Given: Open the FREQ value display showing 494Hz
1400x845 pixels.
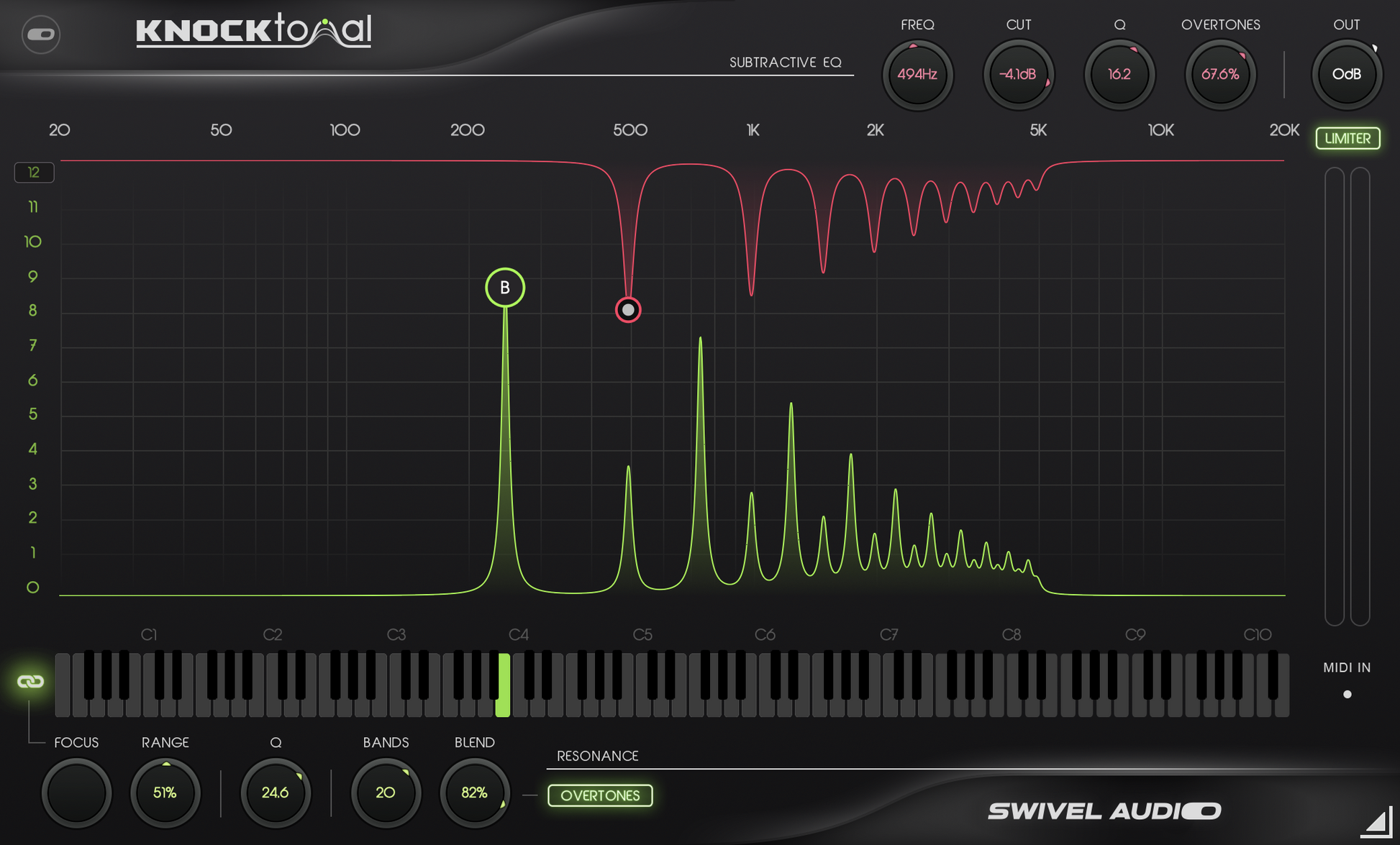Looking at the screenshot, I should (917, 74).
